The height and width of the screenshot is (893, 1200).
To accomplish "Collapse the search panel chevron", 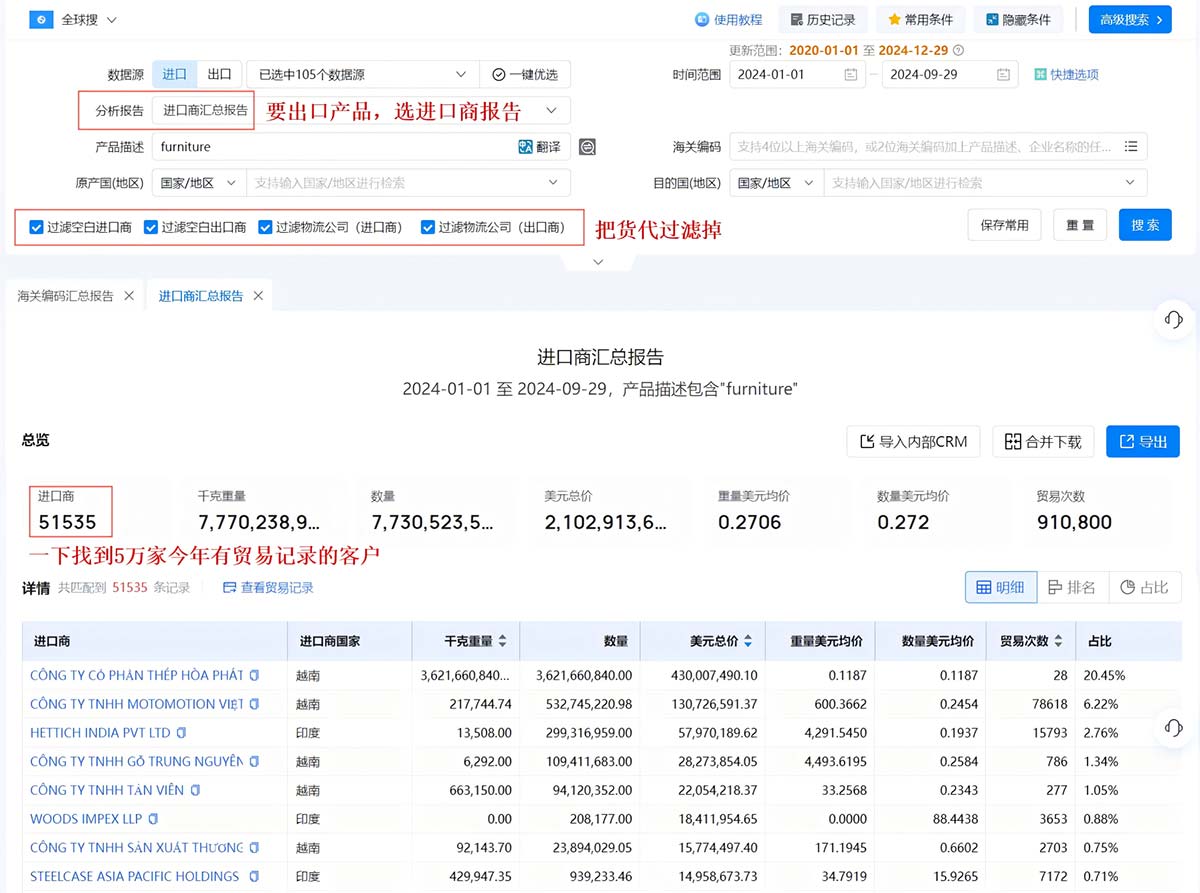I will coord(598,262).
